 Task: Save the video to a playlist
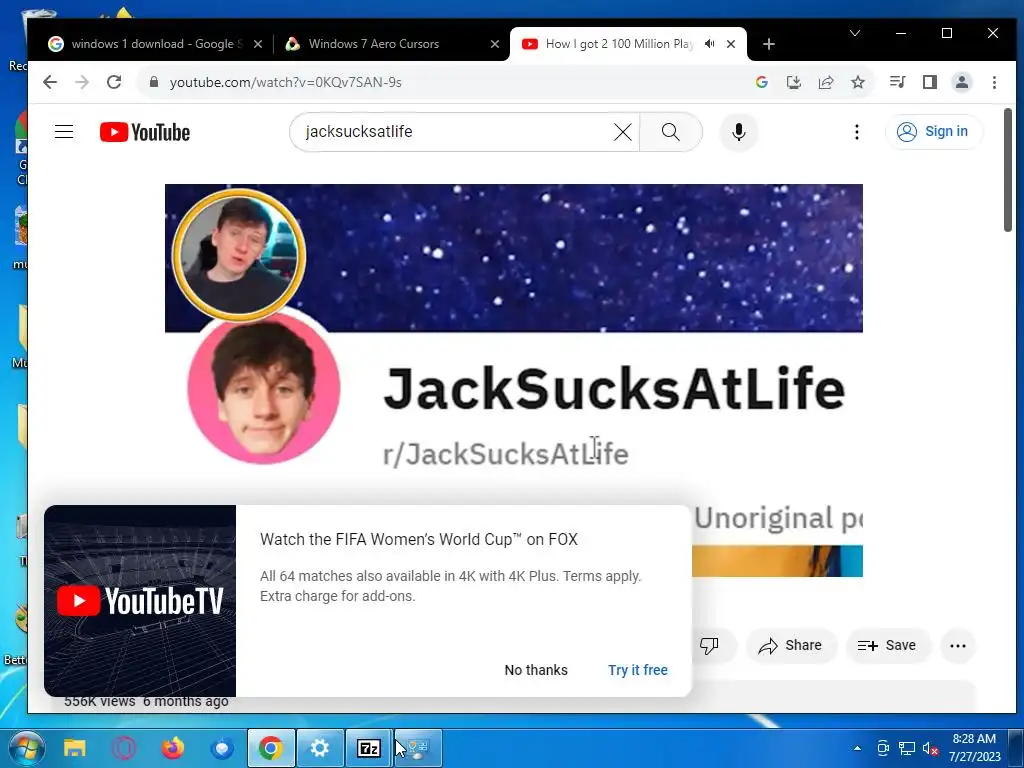point(887,646)
